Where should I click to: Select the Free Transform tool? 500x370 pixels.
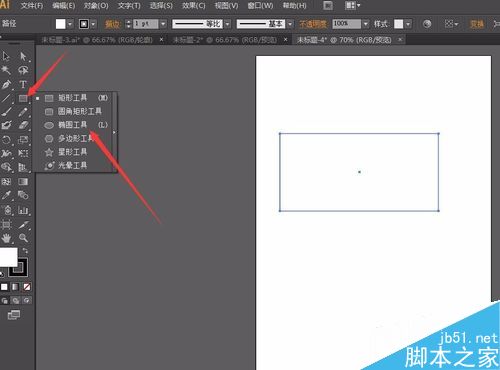(23, 153)
